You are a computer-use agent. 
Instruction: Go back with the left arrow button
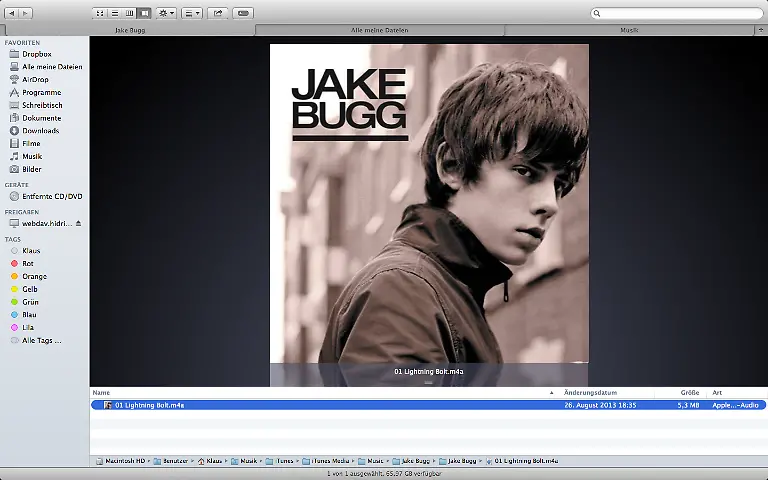(12, 13)
